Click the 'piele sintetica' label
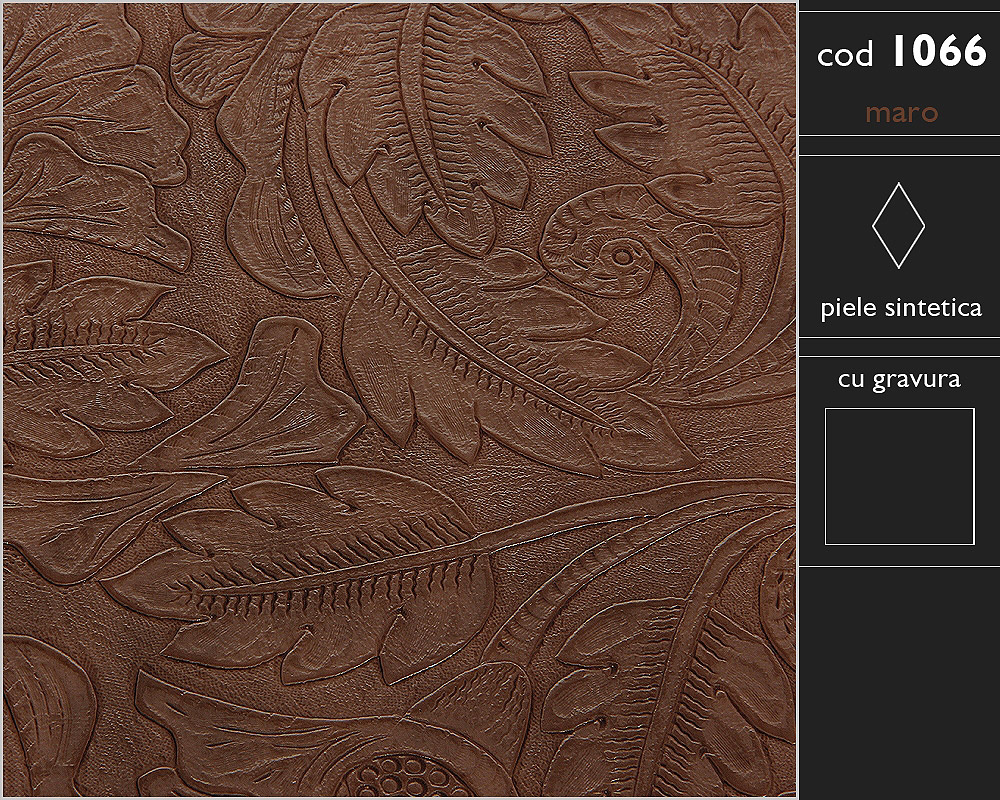Viewport: 1000px width, 800px height. tap(901, 308)
